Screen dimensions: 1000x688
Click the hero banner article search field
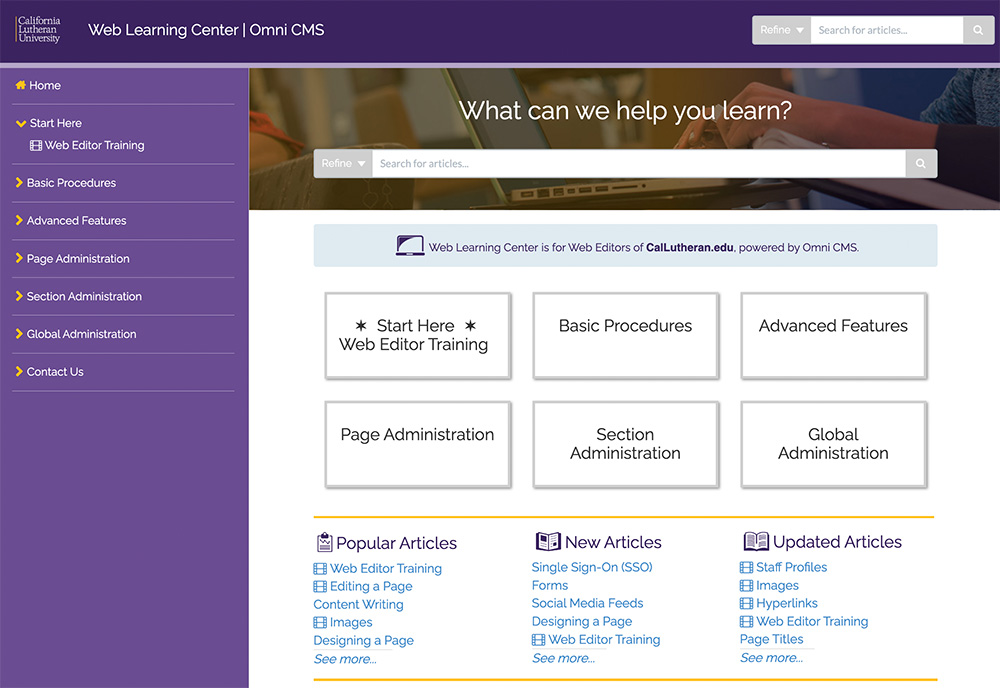(x=639, y=163)
